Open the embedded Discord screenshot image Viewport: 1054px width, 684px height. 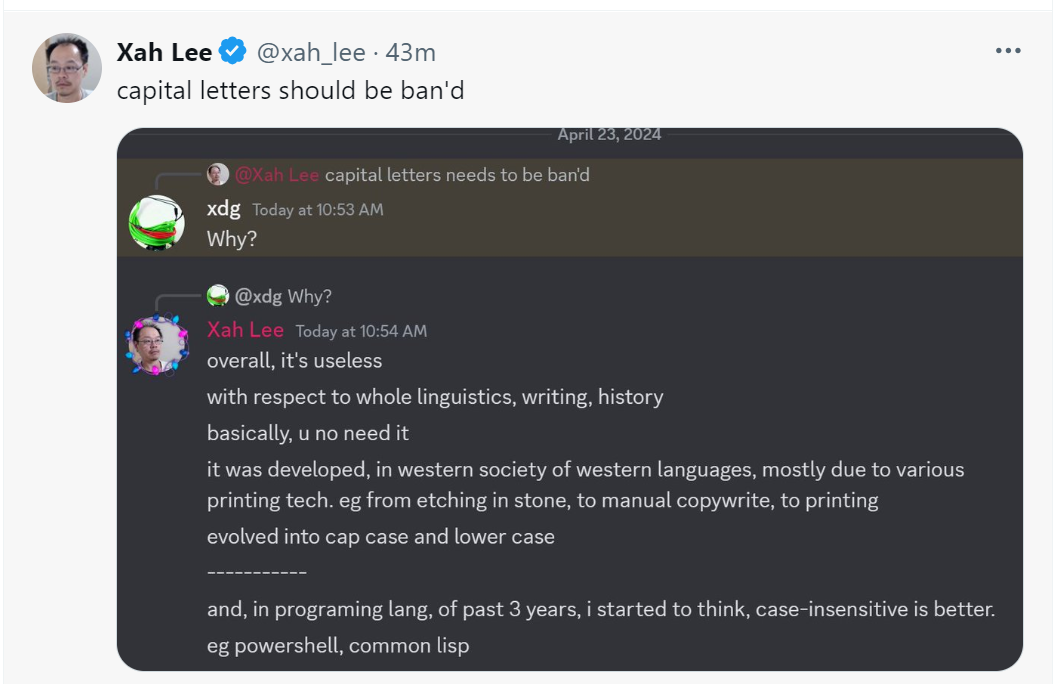(x=570, y=399)
